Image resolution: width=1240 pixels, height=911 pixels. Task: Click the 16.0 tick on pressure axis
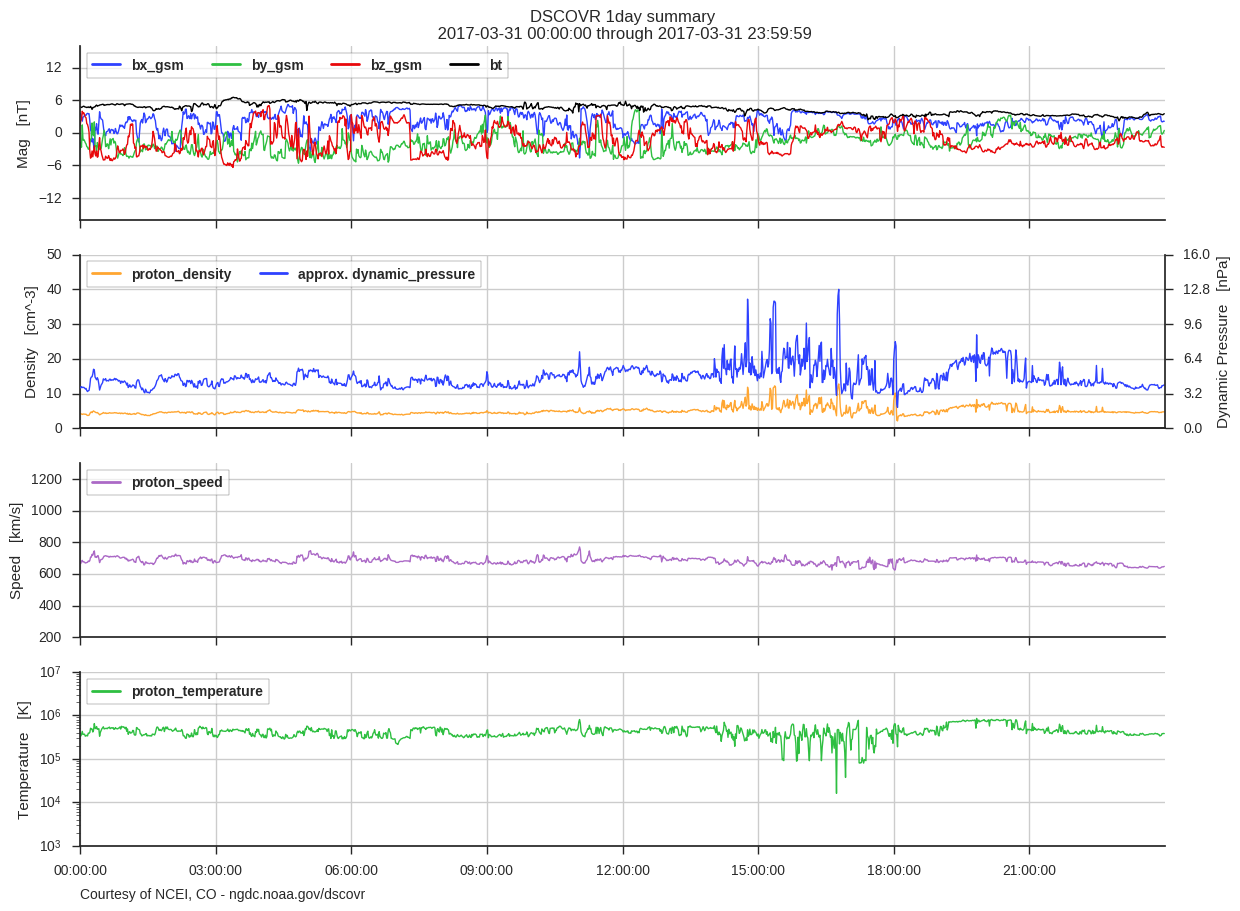[x=1197, y=255]
